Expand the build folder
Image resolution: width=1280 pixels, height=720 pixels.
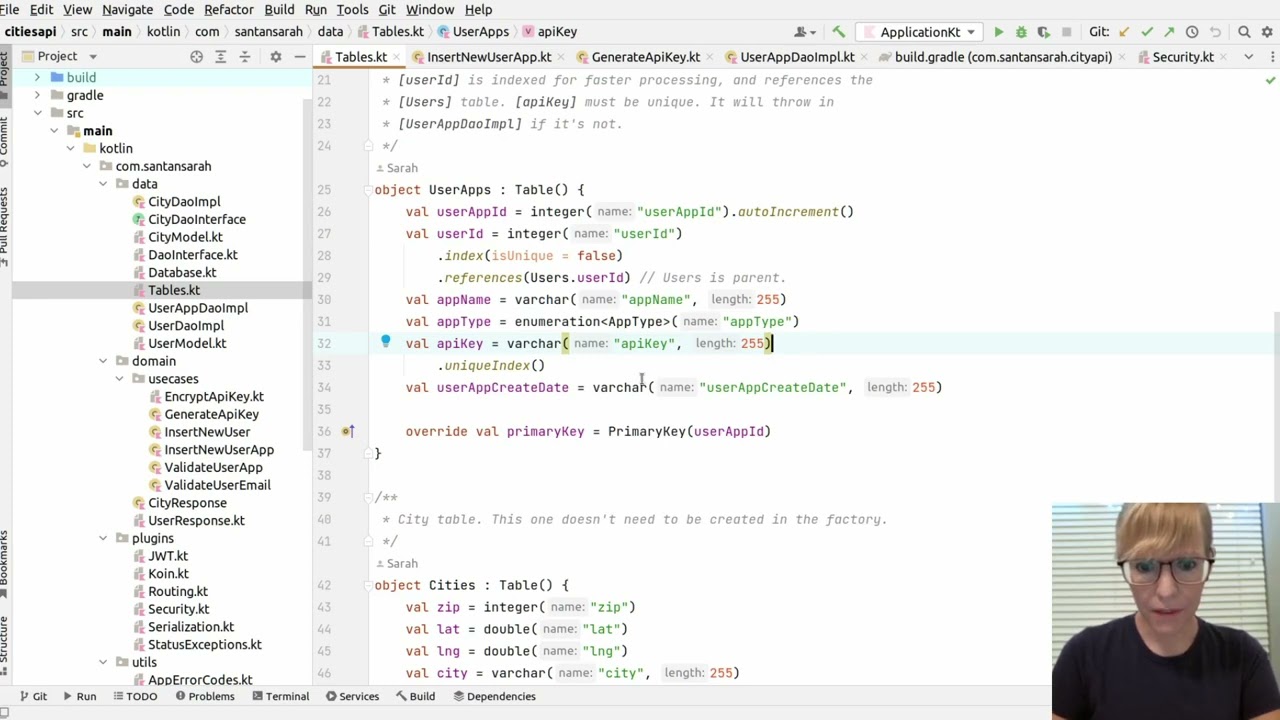coord(37,77)
